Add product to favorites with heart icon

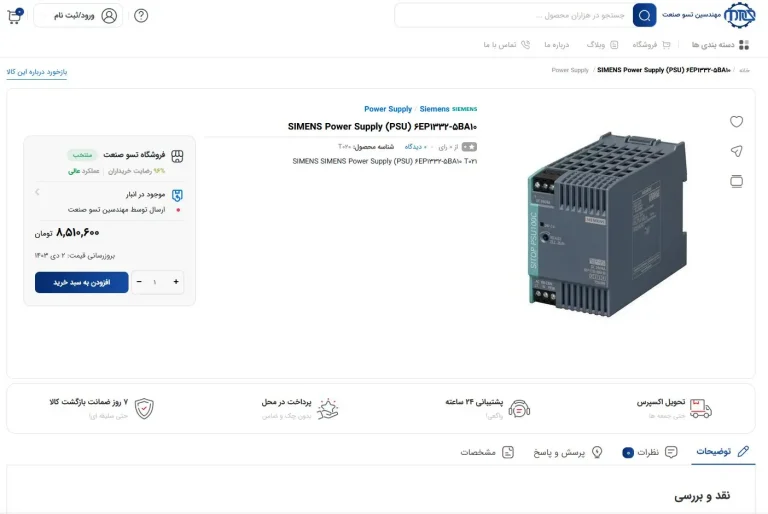(736, 122)
